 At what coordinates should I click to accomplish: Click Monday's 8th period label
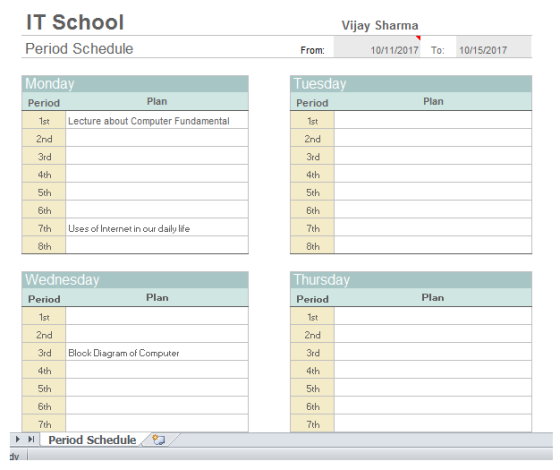tap(44, 246)
